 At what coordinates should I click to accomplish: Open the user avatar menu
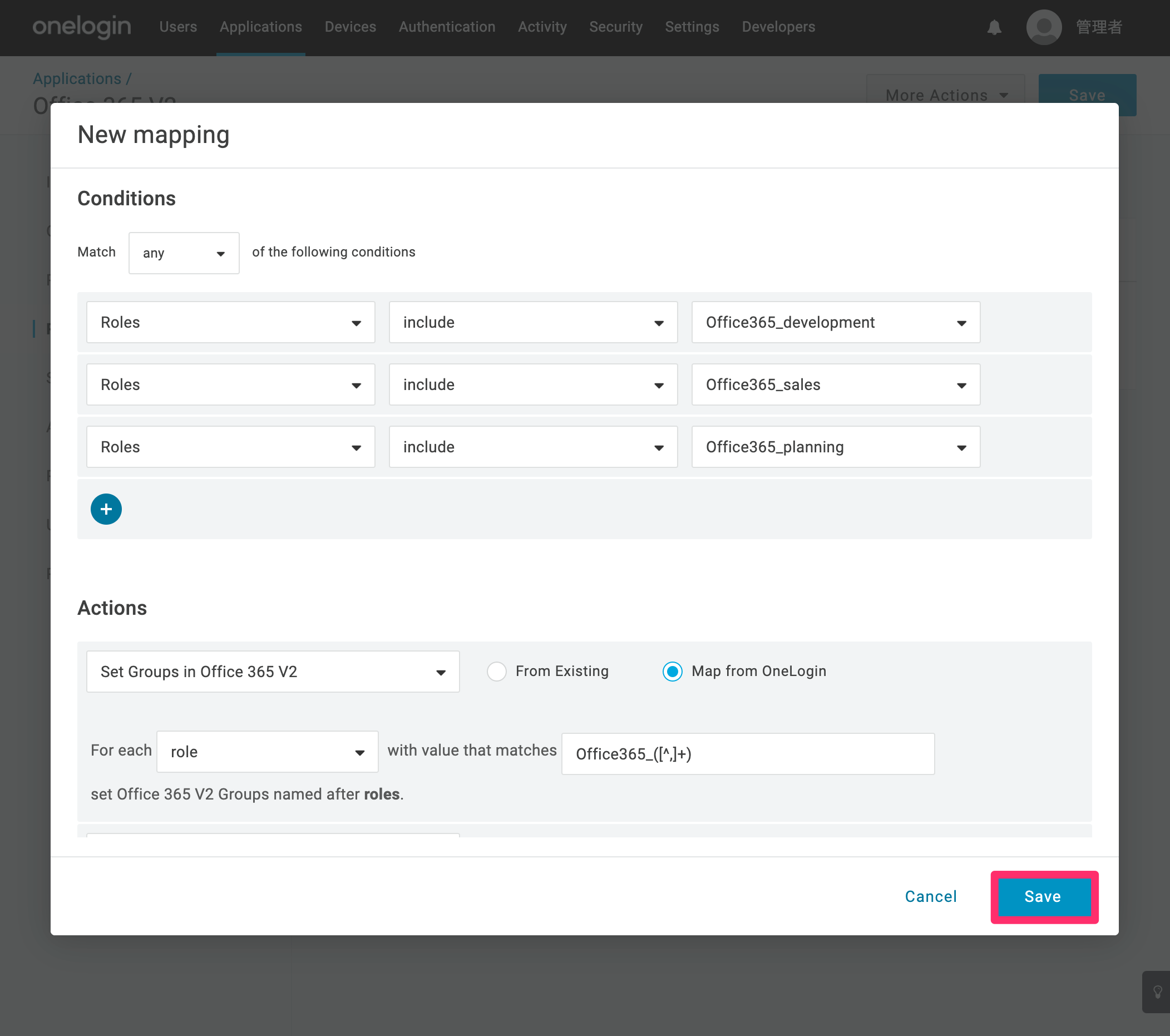point(1044,27)
